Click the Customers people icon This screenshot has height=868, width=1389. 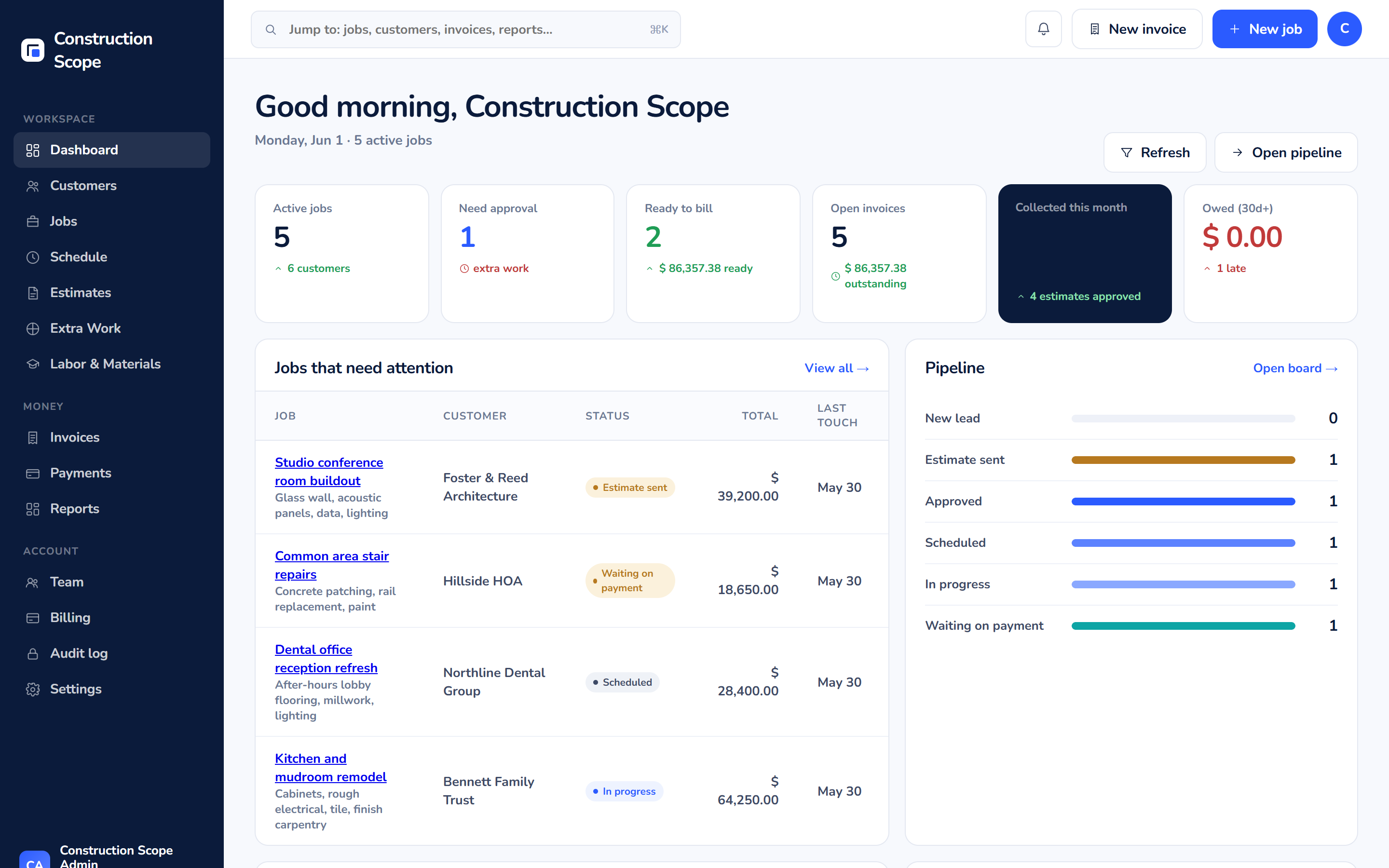coord(33,186)
